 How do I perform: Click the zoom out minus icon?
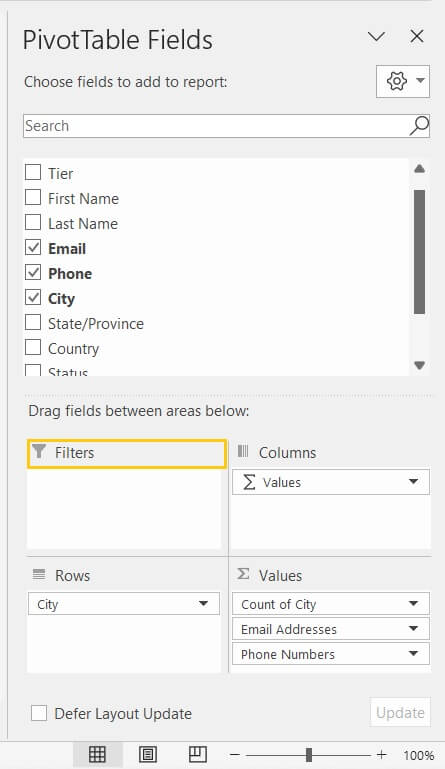point(235,755)
